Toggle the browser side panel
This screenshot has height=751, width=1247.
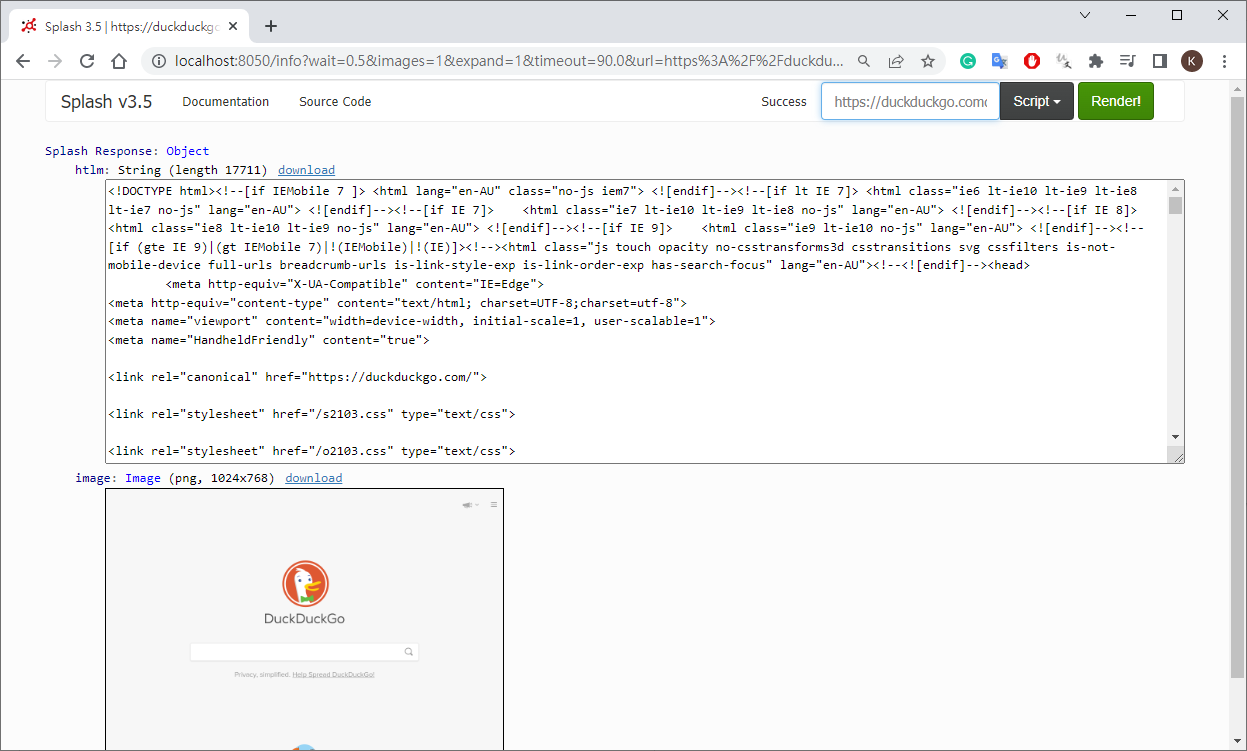click(1160, 61)
